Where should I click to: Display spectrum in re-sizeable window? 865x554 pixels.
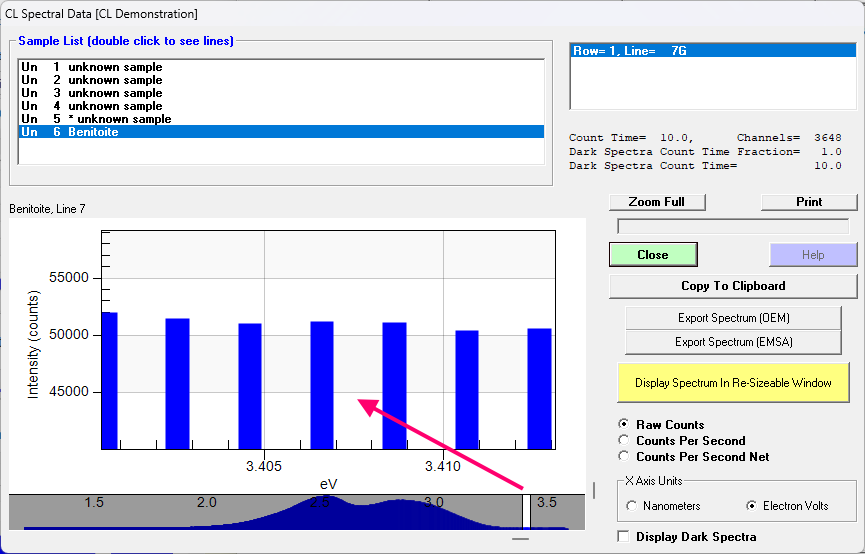point(732,383)
